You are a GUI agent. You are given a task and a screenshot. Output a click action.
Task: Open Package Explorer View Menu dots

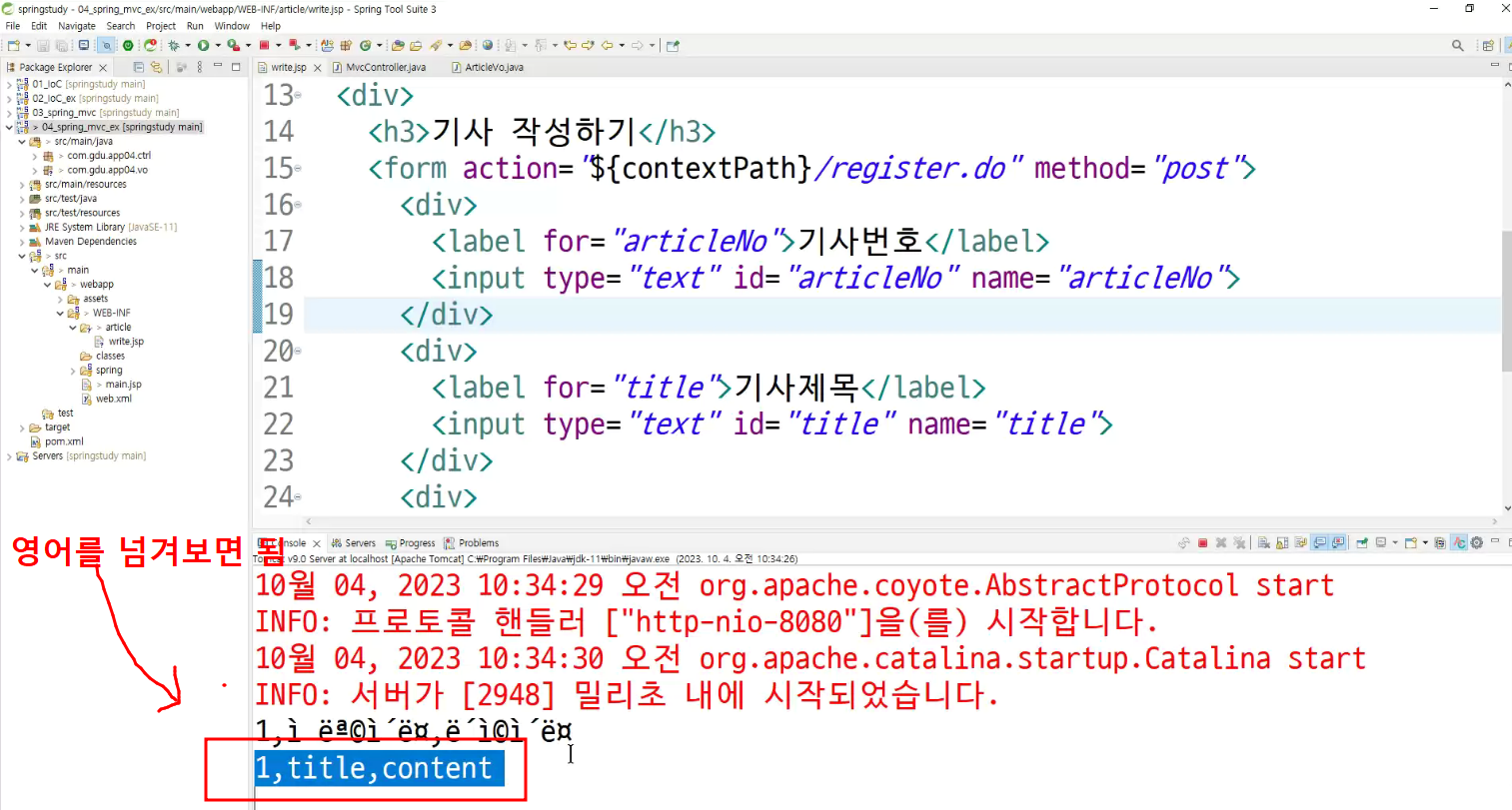point(200,67)
